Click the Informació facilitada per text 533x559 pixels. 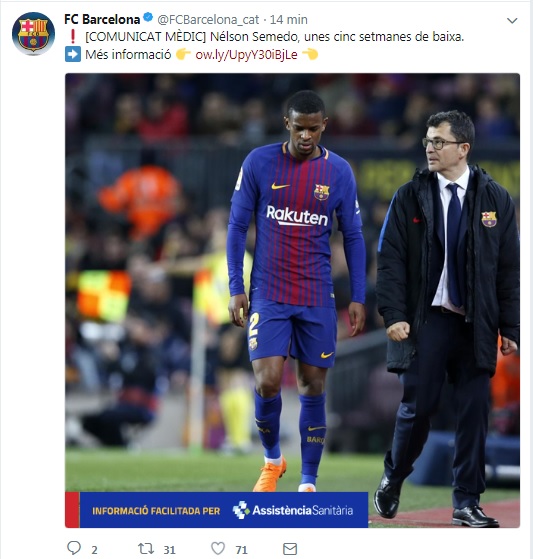point(156,511)
